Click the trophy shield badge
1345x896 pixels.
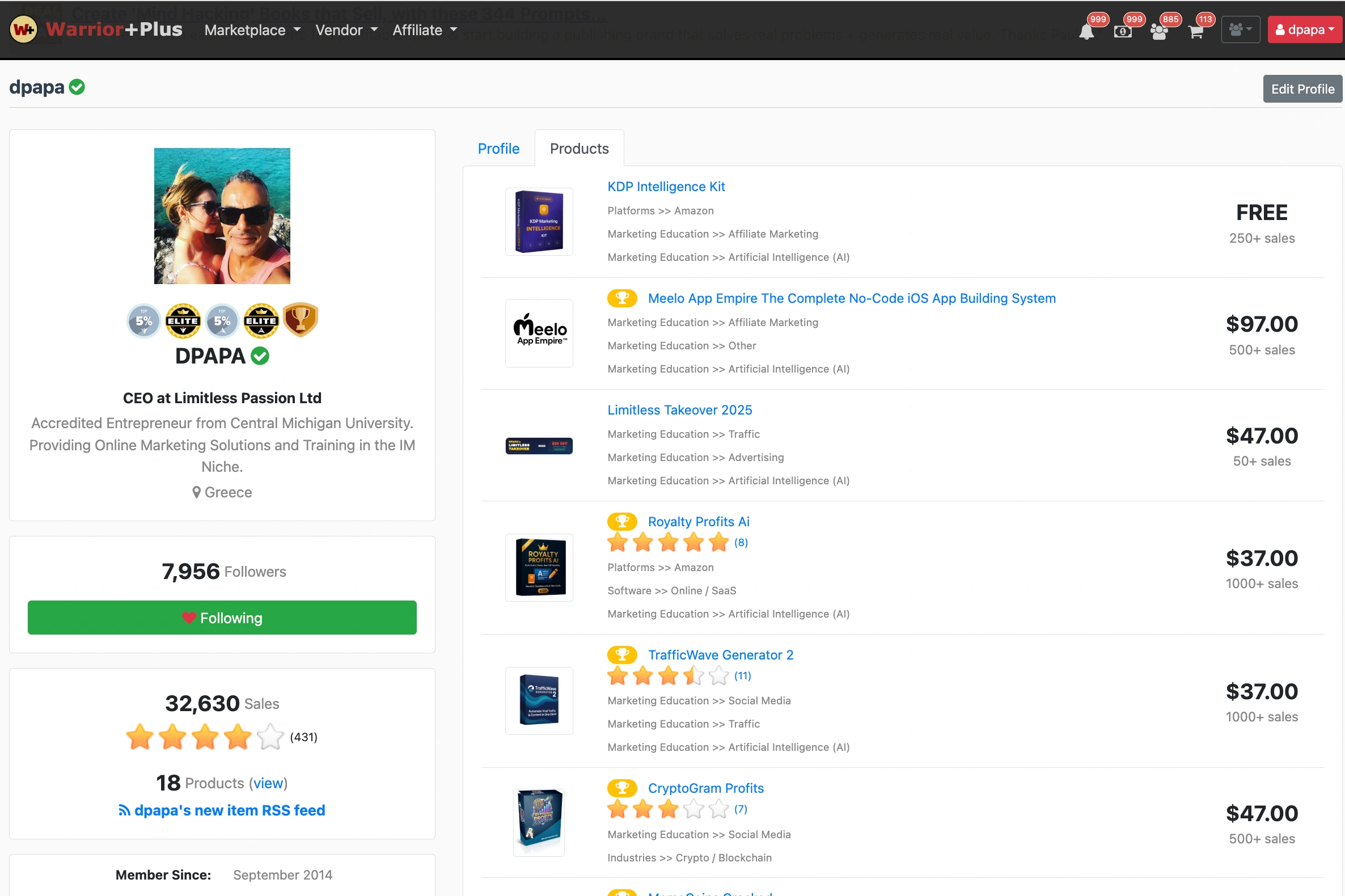pyautogui.click(x=301, y=319)
